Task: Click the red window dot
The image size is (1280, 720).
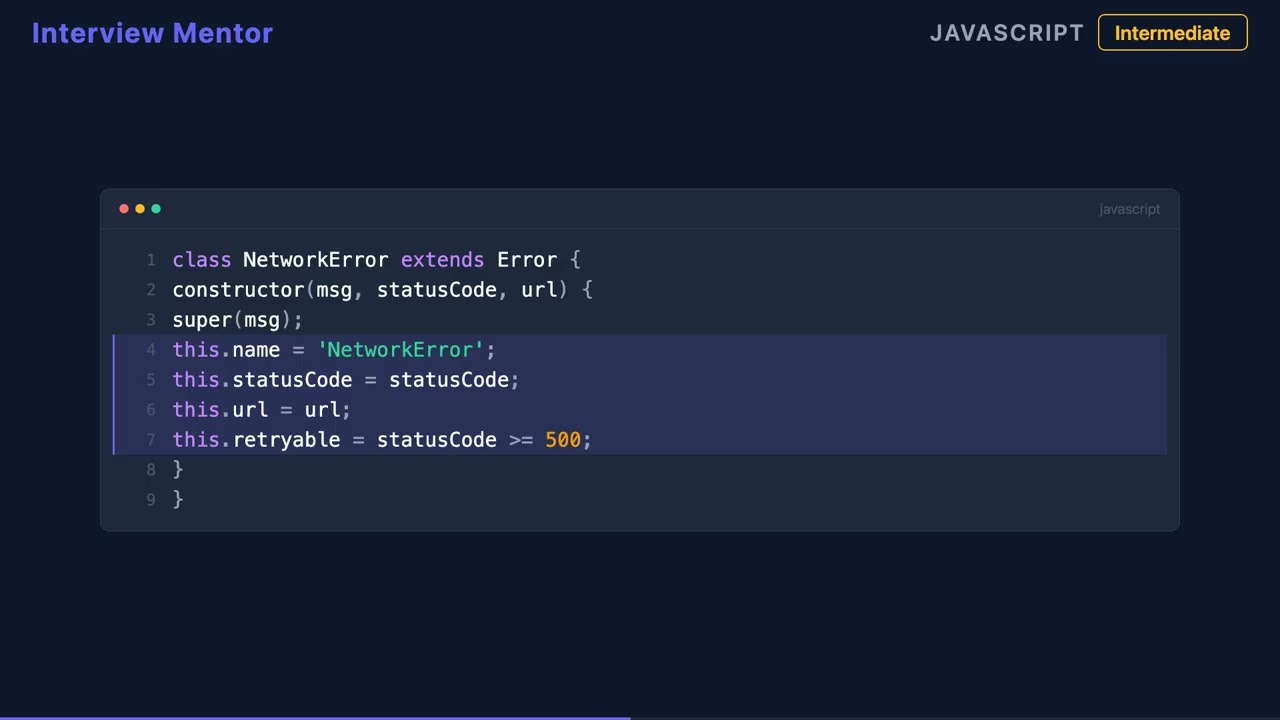Action: coord(124,209)
